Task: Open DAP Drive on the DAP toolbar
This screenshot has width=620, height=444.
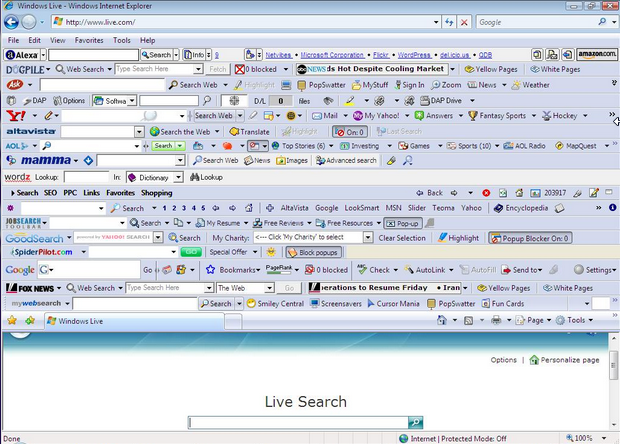Action: tap(441, 101)
